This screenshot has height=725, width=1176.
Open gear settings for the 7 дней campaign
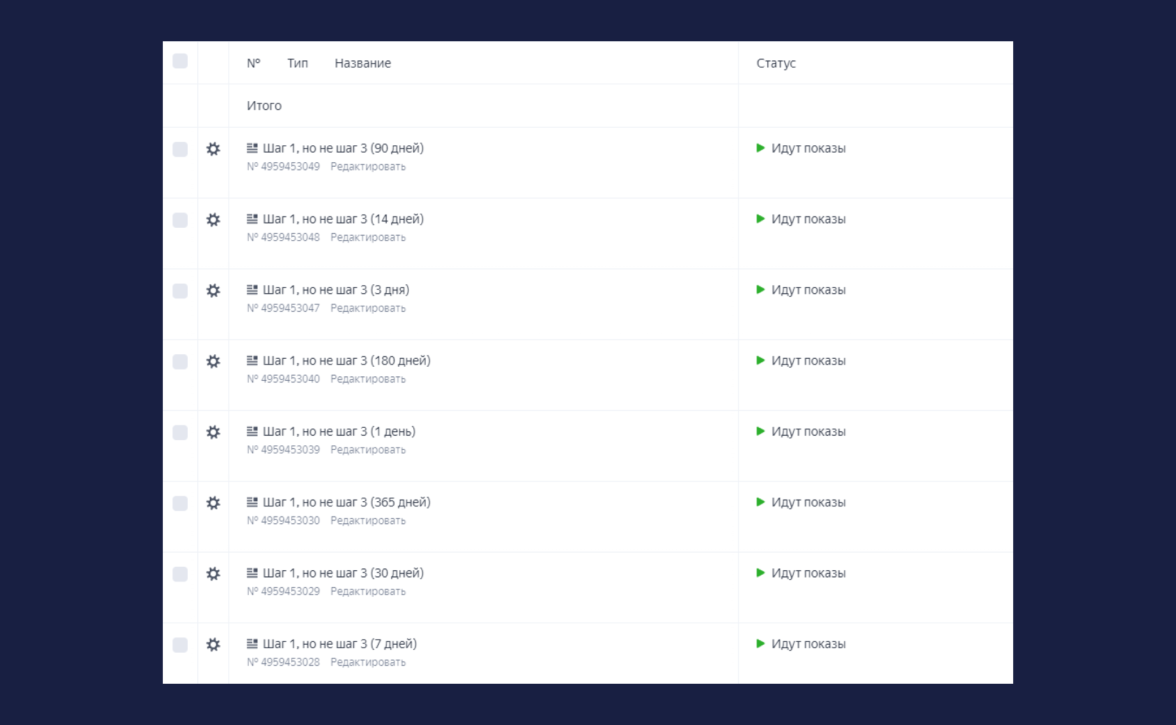tap(213, 645)
